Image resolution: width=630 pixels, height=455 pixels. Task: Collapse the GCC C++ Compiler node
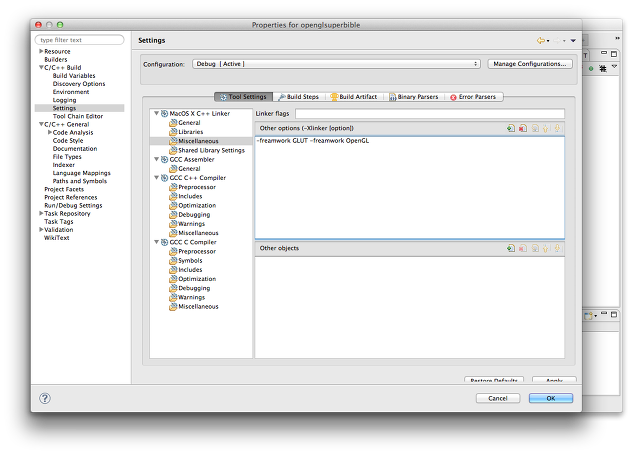click(156, 178)
